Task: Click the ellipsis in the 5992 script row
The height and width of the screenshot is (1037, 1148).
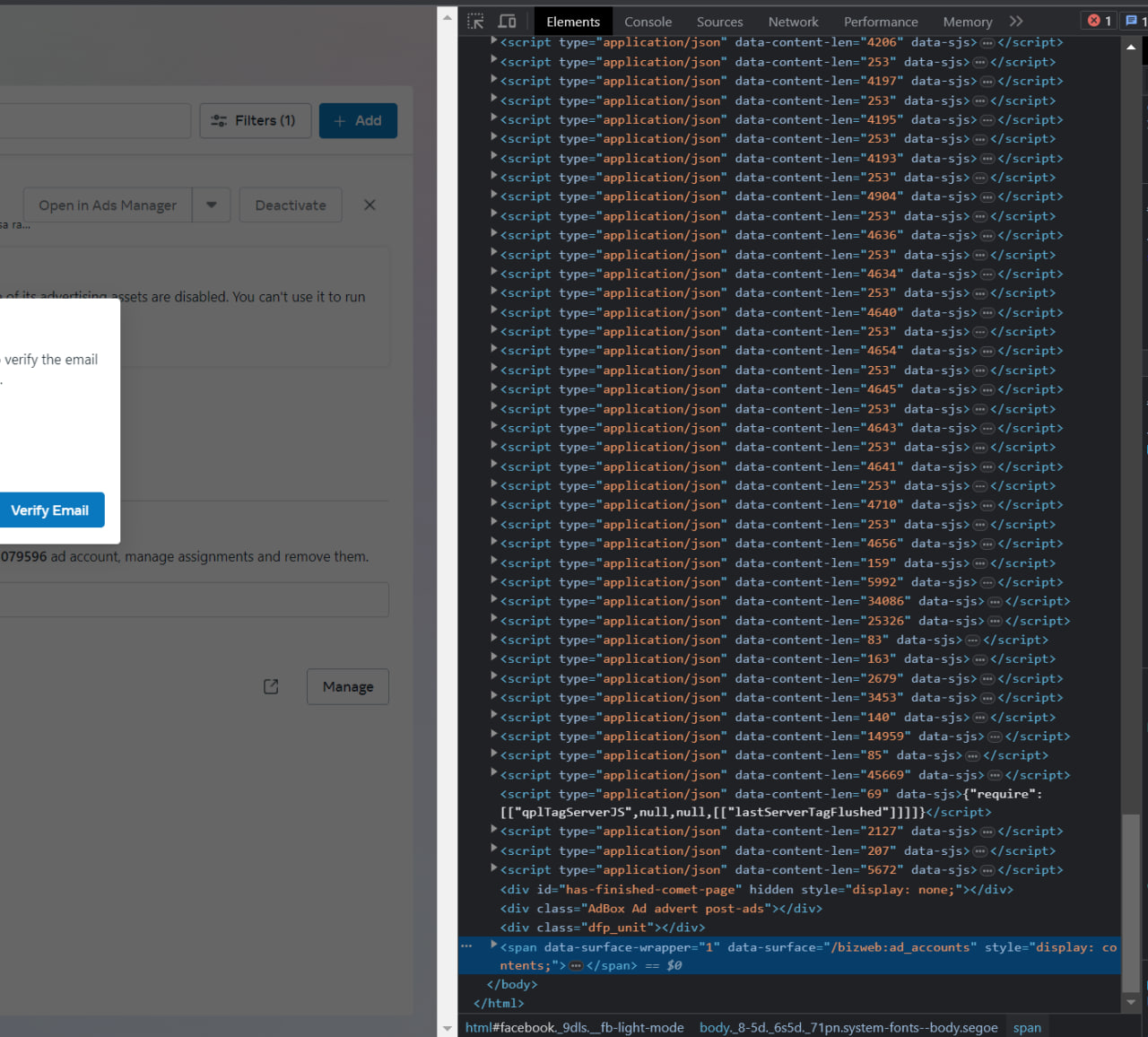Action: pos(987,582)
